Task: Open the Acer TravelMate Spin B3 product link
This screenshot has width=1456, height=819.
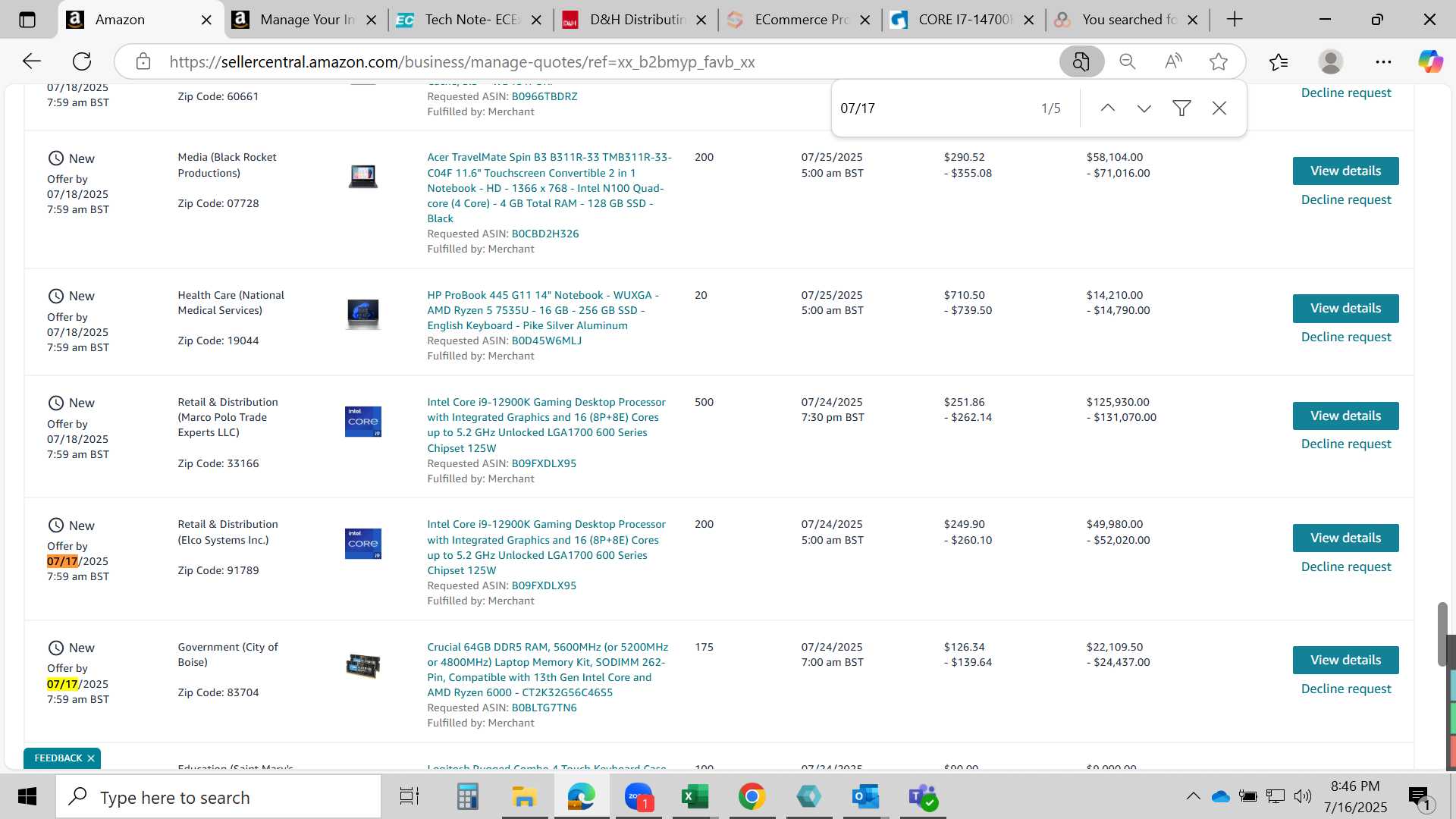Action: 549,187
